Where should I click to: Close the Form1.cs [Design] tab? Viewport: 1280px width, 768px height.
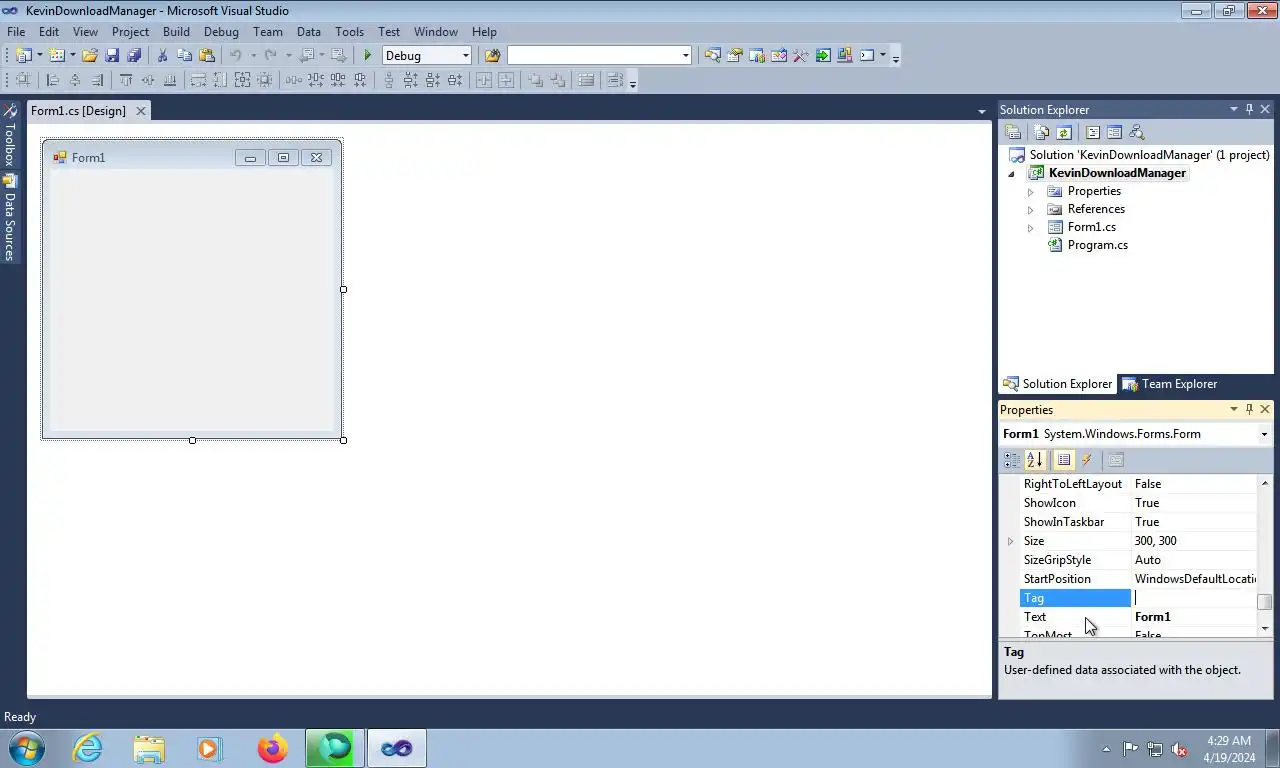click(141, 111)
